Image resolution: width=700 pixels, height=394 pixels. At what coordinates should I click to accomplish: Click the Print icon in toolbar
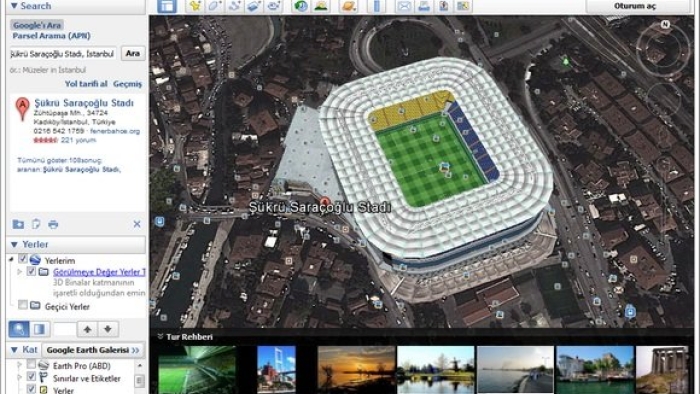424,6
